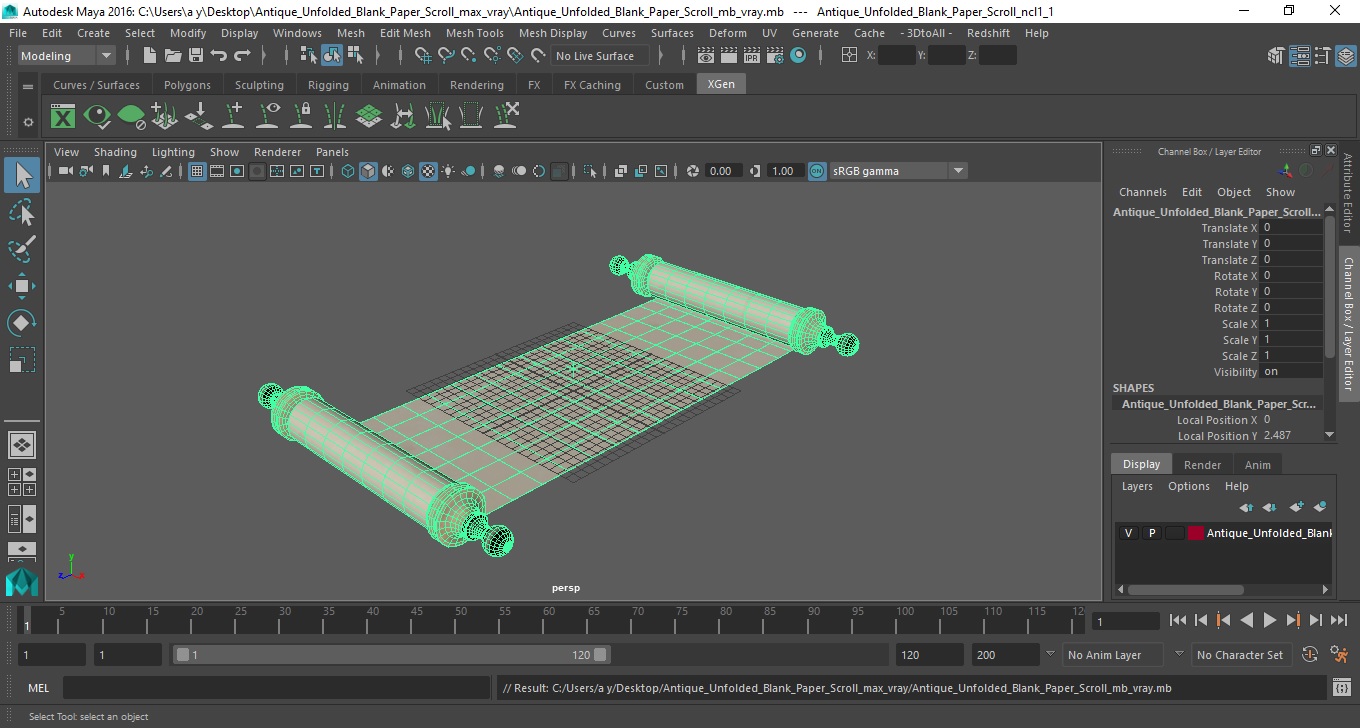Screen dimensions: 1360x728
Task: Toggle the V visibility box of the layer
Action: click(1128, 533)
